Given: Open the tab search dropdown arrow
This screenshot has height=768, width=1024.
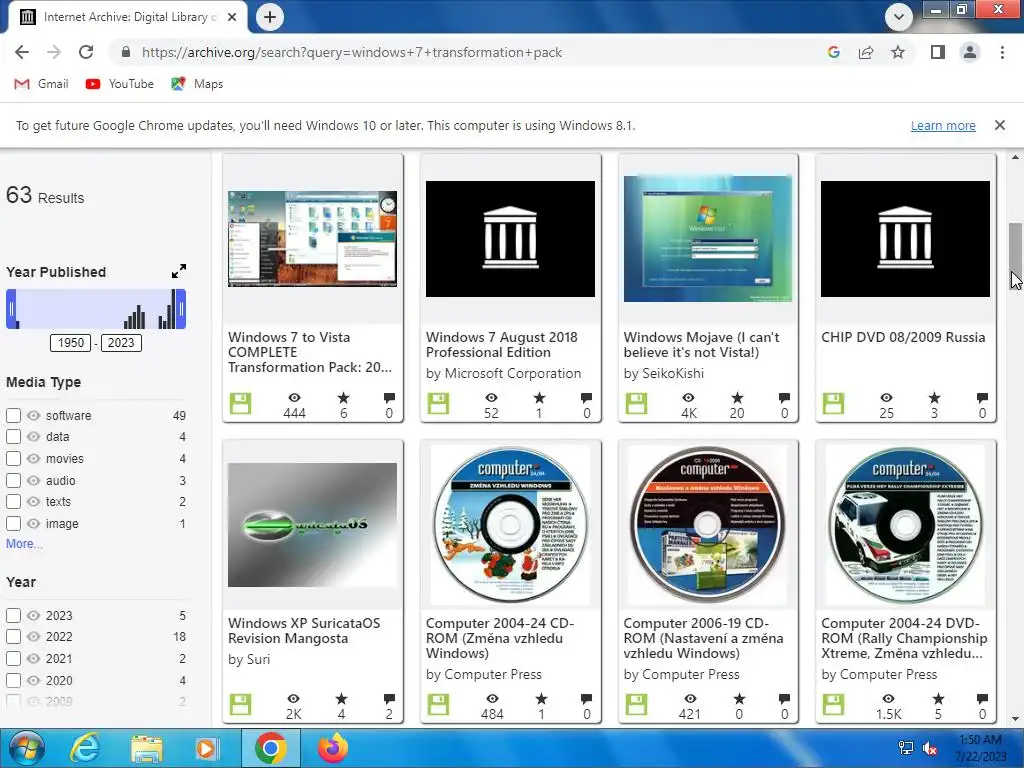Looking at the screenshot, I should tap(899, 17).
